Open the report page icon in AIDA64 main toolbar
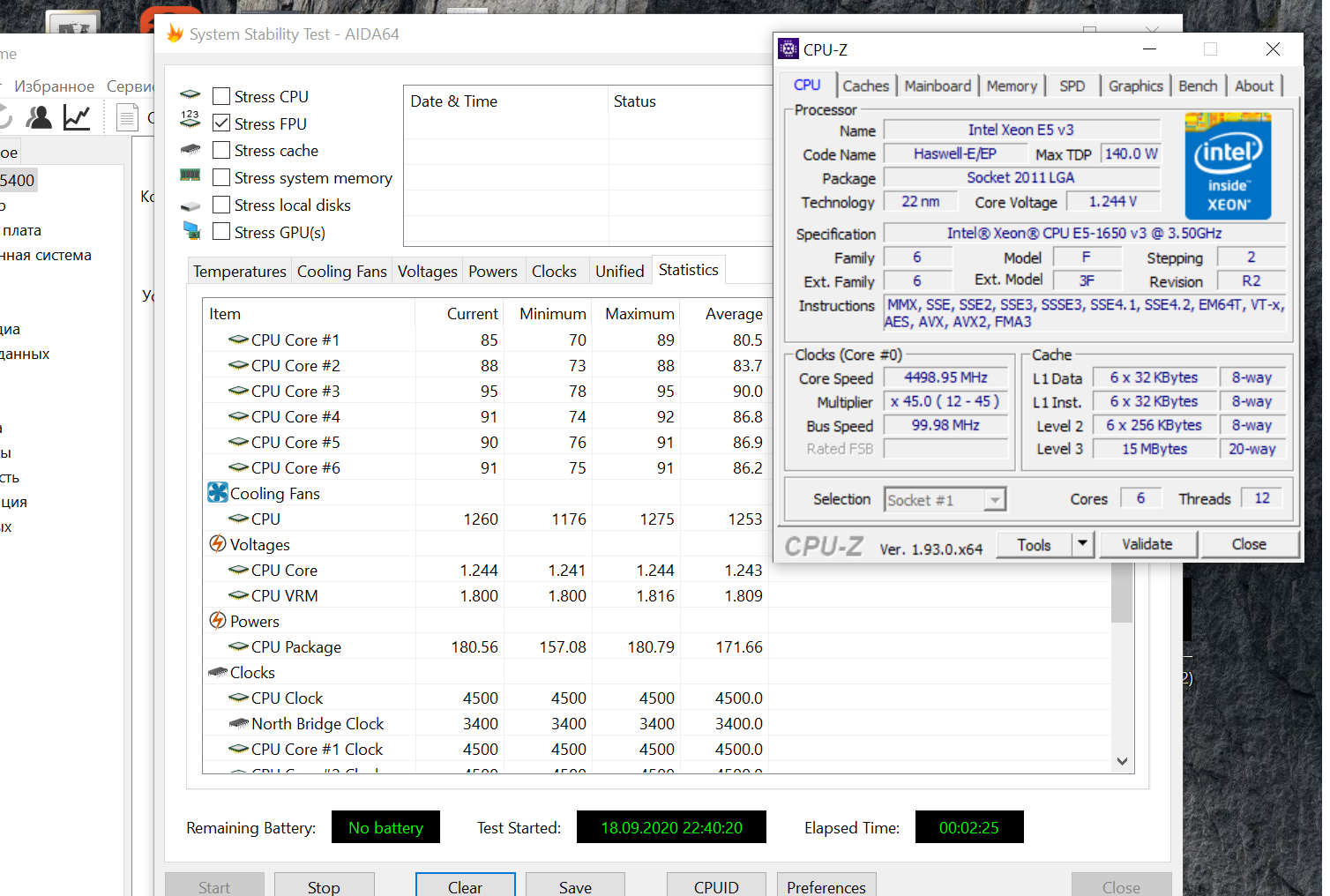 click(x=128, y=117)
